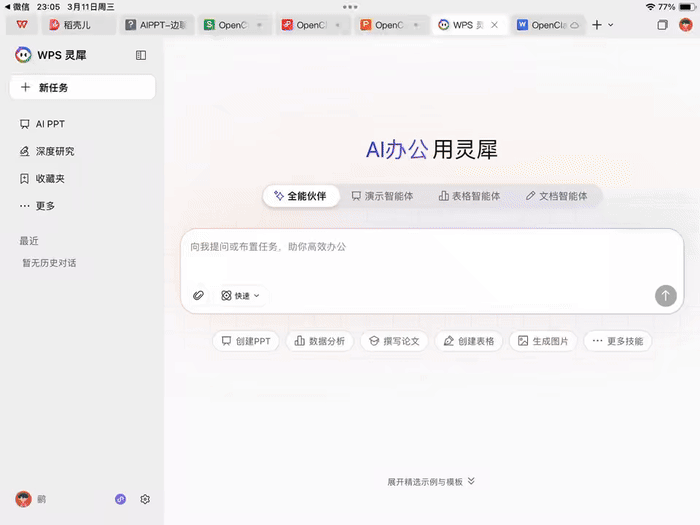Screen dimensions: 700x525
Task: Start a 新任务
Action: tap(83, 88)
